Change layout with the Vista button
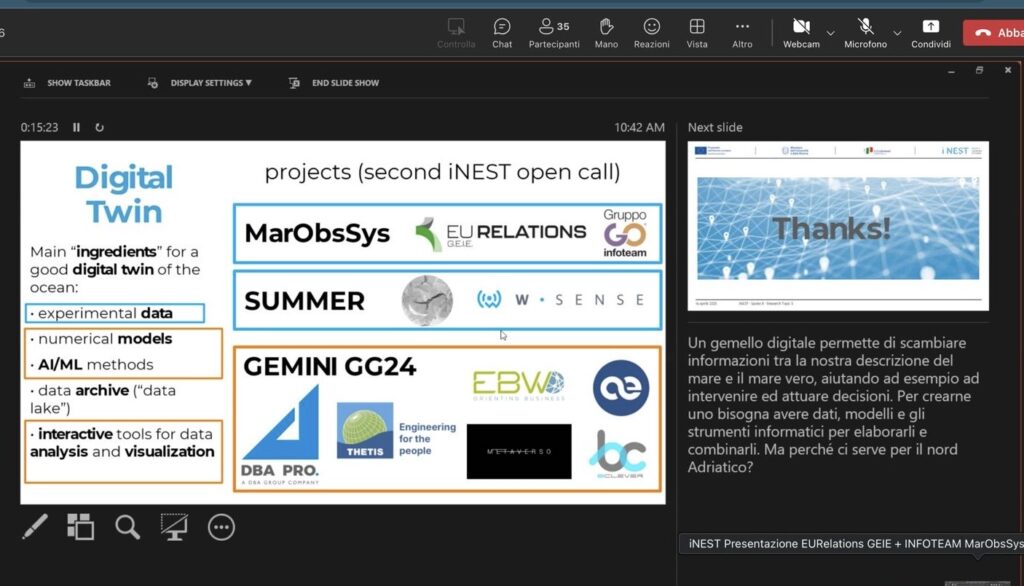Screen dimensions: 1024x586 697,33
